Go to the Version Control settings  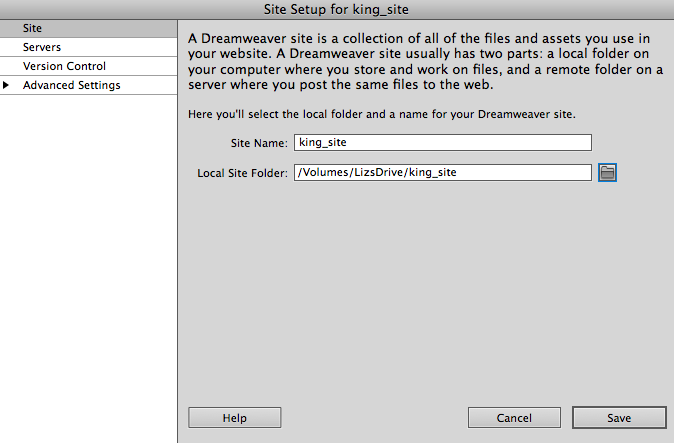click(x=64, y=66)
